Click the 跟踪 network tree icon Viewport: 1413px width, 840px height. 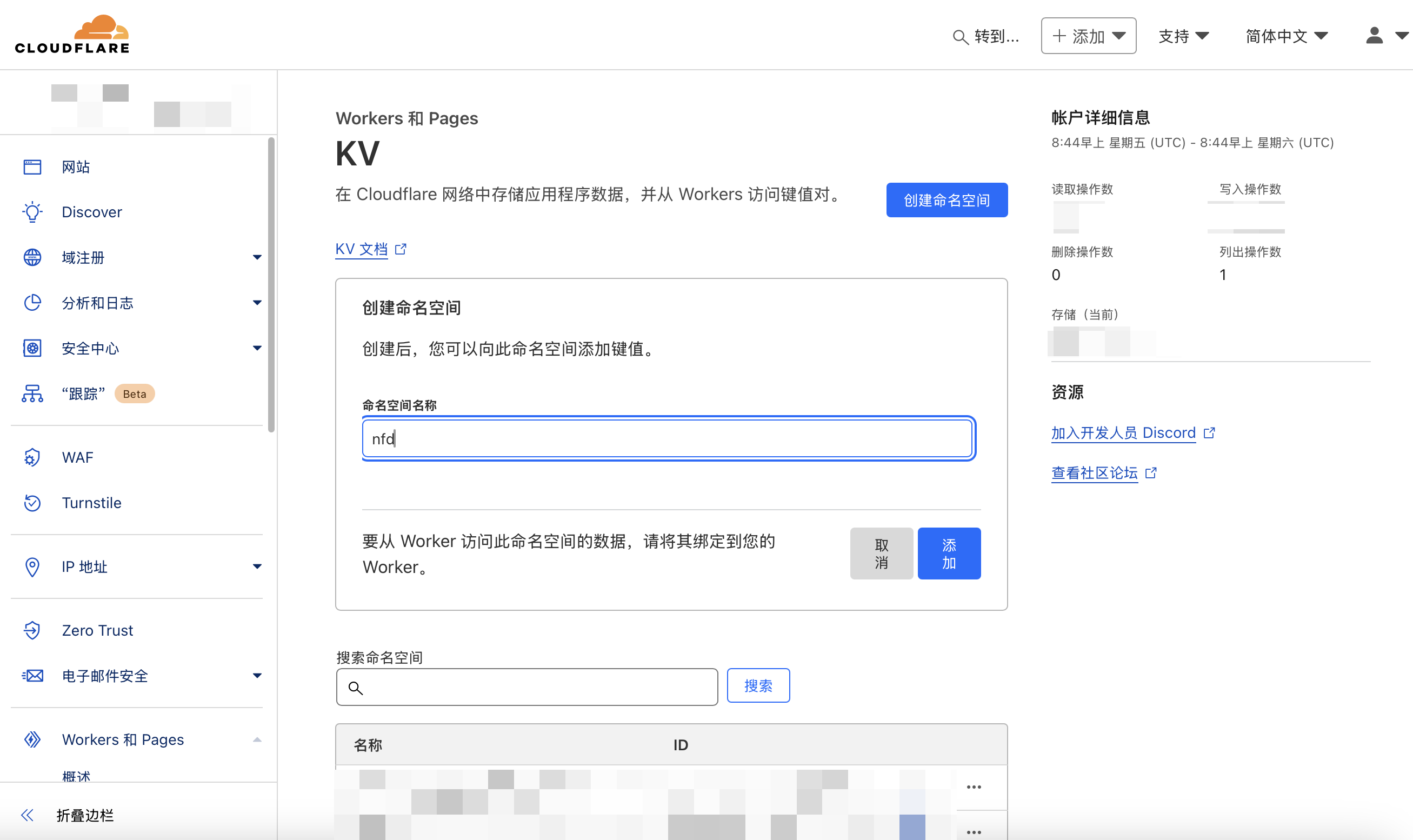tap(32, 394)
